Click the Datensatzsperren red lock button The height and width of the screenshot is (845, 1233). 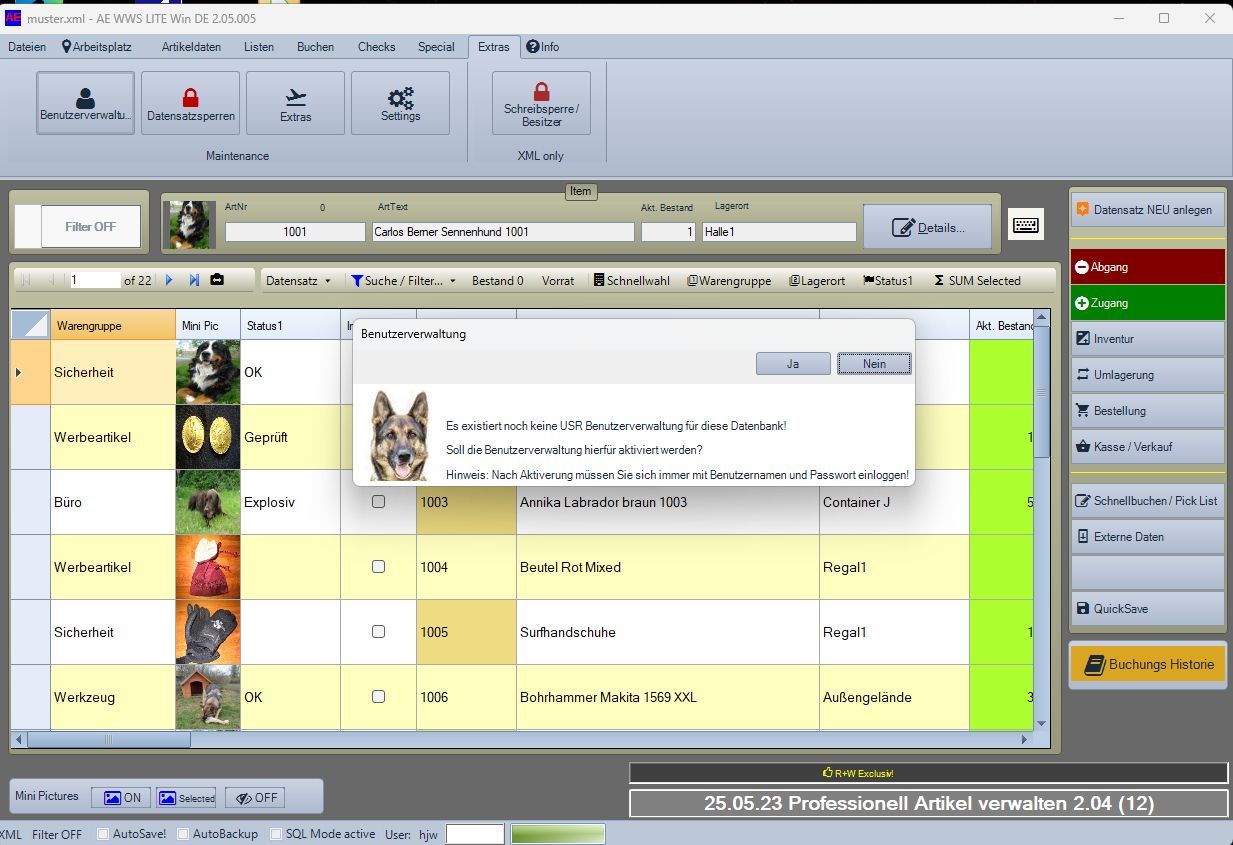(x=190, y=103)
